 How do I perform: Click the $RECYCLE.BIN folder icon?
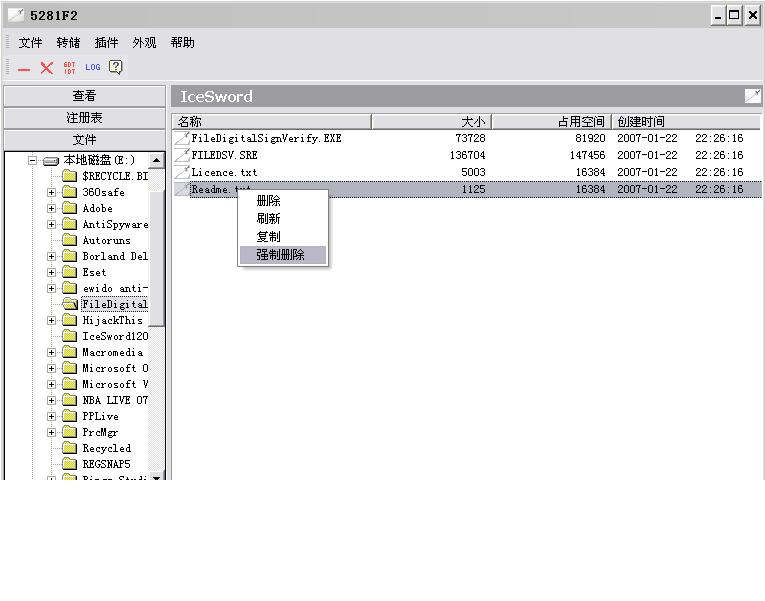(x=70, y=176)
